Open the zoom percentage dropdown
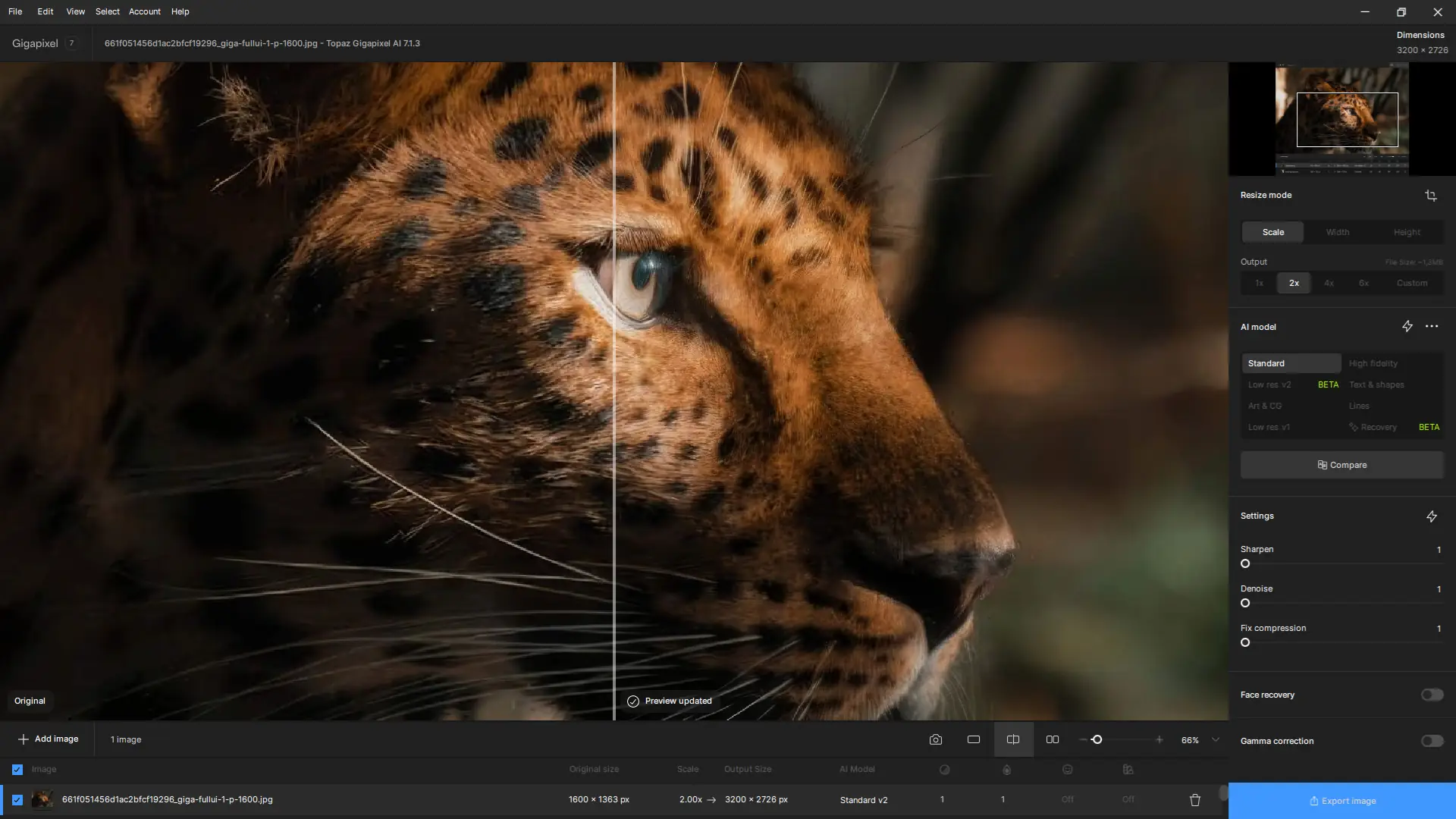This screenshot has height=819, width=1456. point(1216,739)
